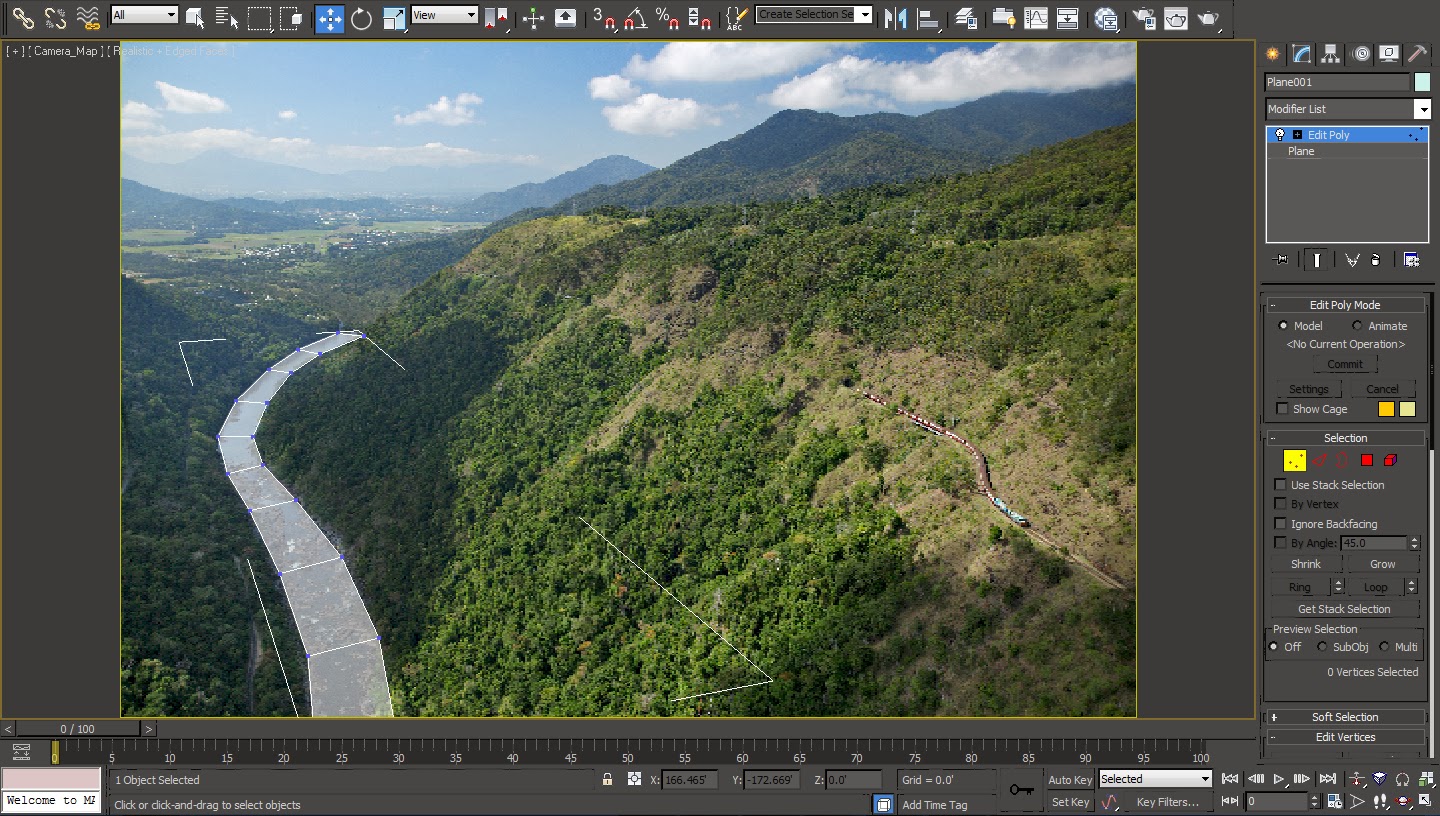Enable the By Vertex checkbox

[1280, 504]
